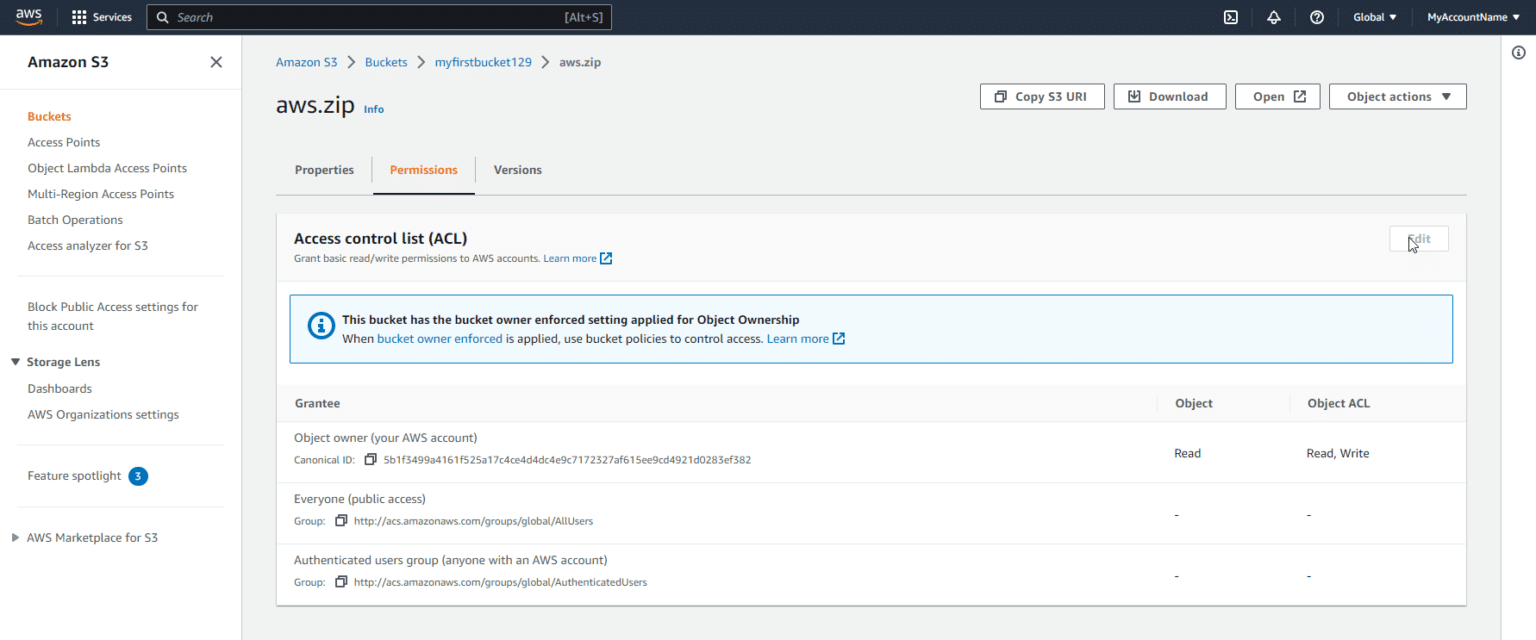The height and width of the screenshot is (640, 1536).
Task: Open the help question mark icon
Action: click(x=1317, y=17)
